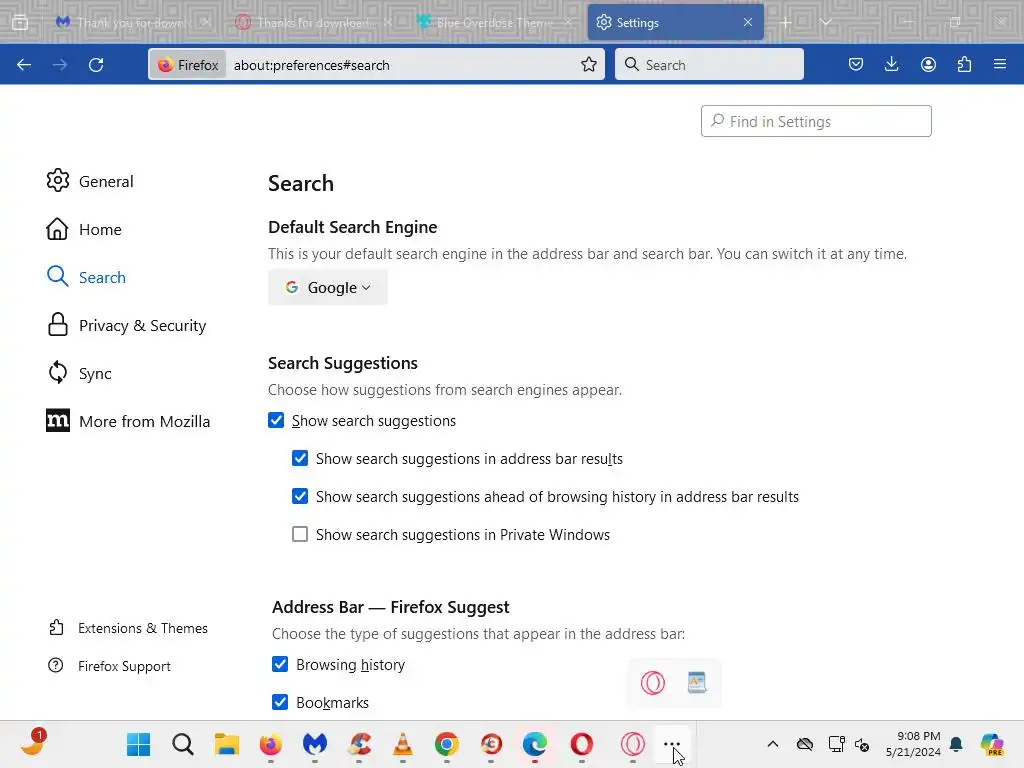Viewport: 1024px width, 768px height.
Task: Toggle suggestions in address bar results checkbox
Action: 300,458
